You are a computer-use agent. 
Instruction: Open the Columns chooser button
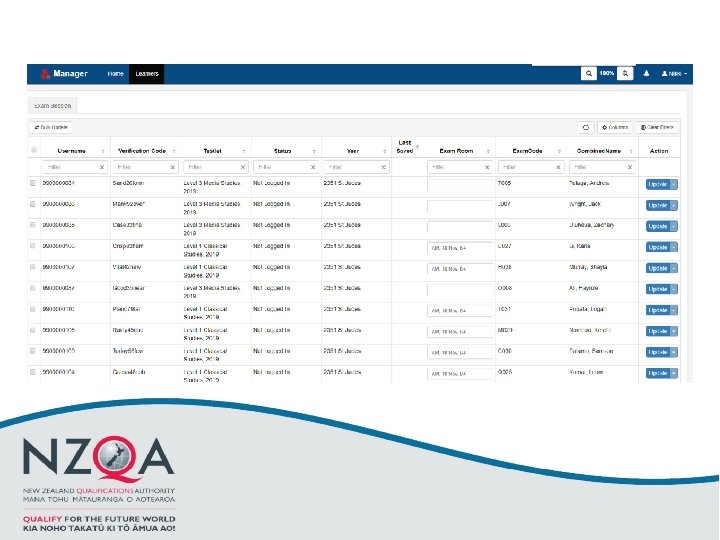(615, 127)
